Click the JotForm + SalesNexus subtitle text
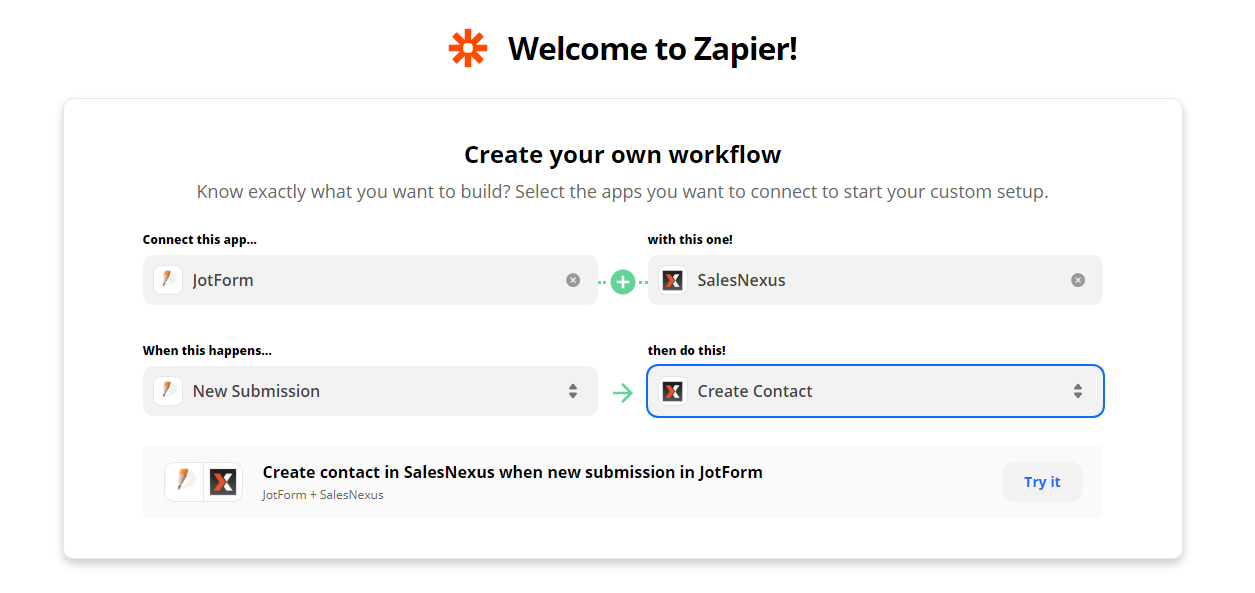This screenshot has height=593, width=1255. click(323, 495)
